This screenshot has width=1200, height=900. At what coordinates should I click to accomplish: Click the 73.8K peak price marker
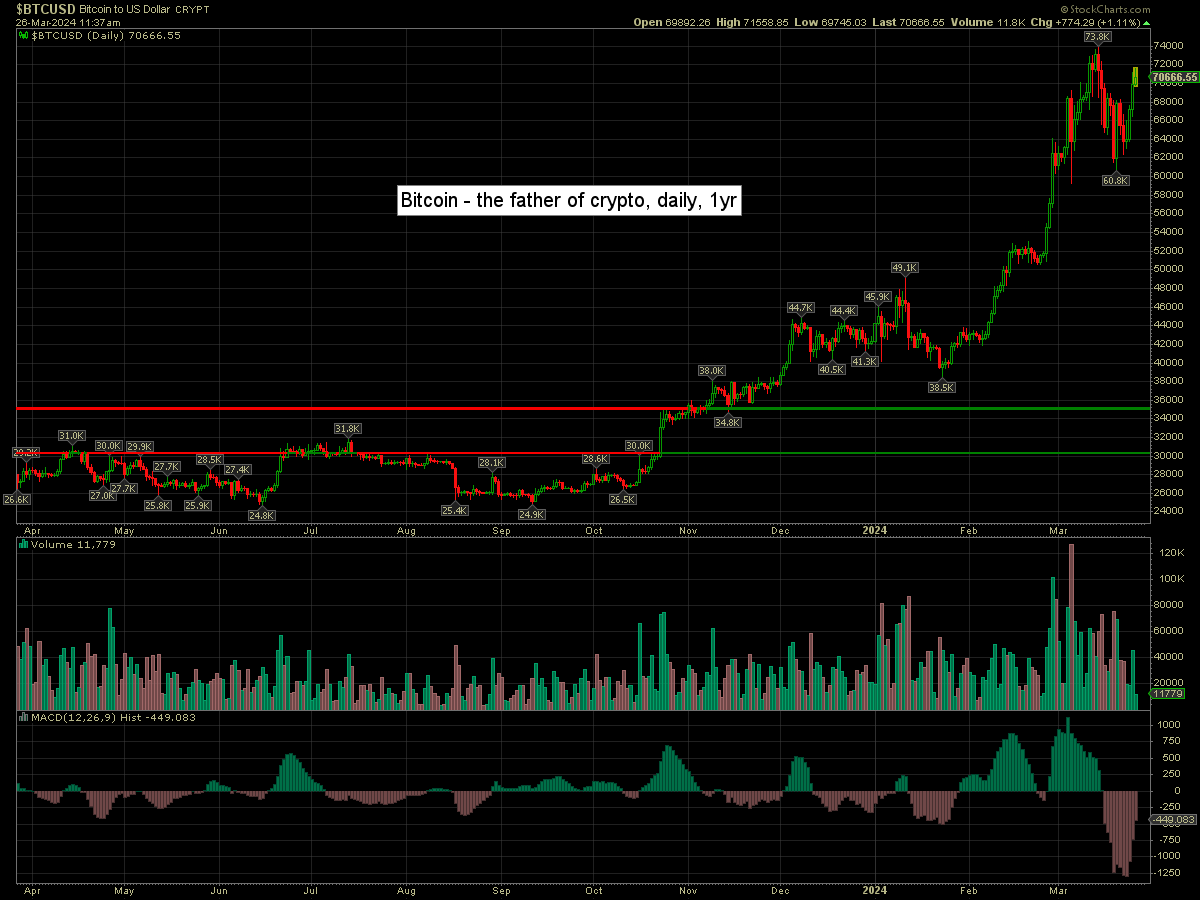pos(1097,37)
